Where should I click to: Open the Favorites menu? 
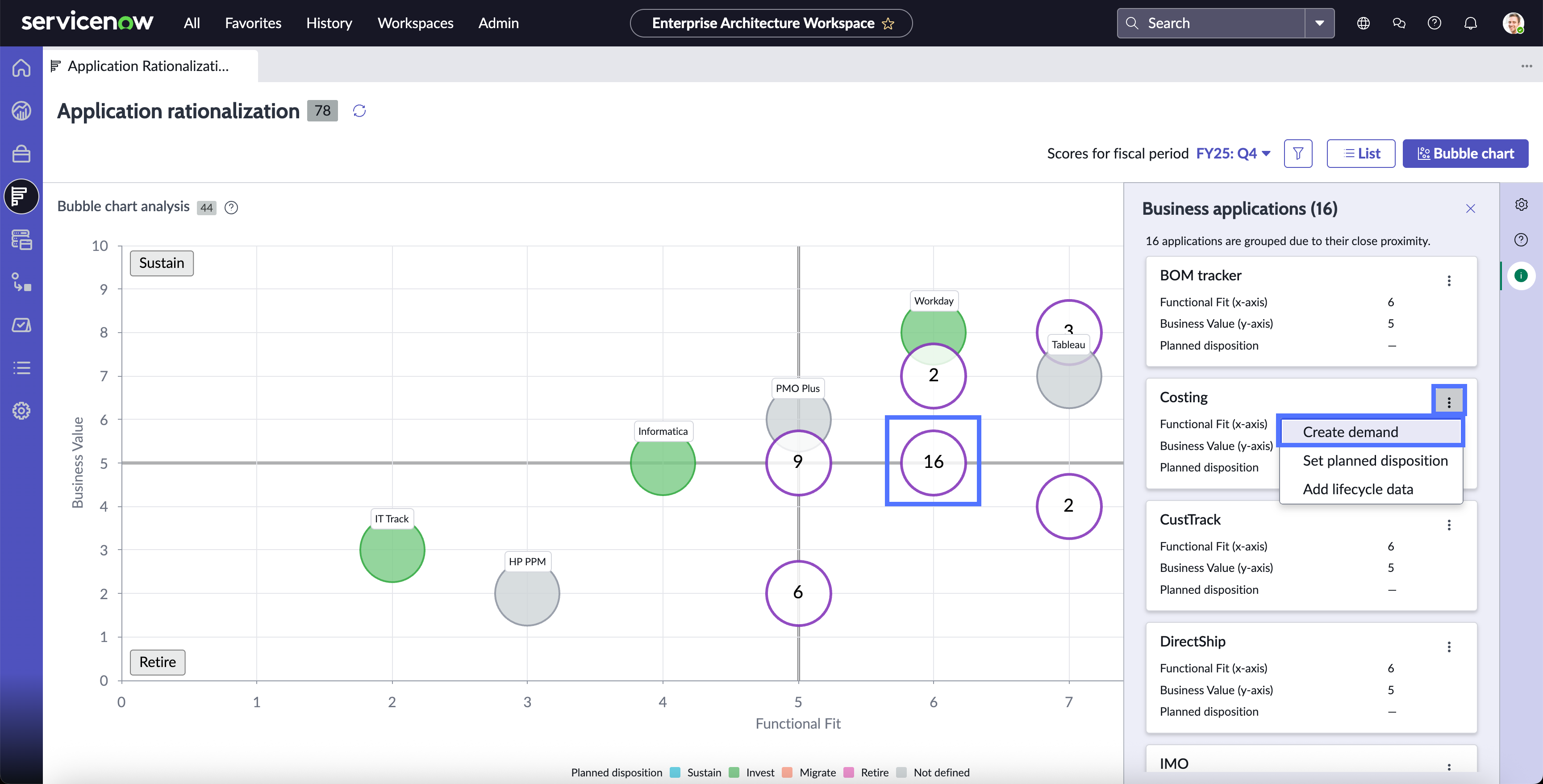(x=253, y=23)
